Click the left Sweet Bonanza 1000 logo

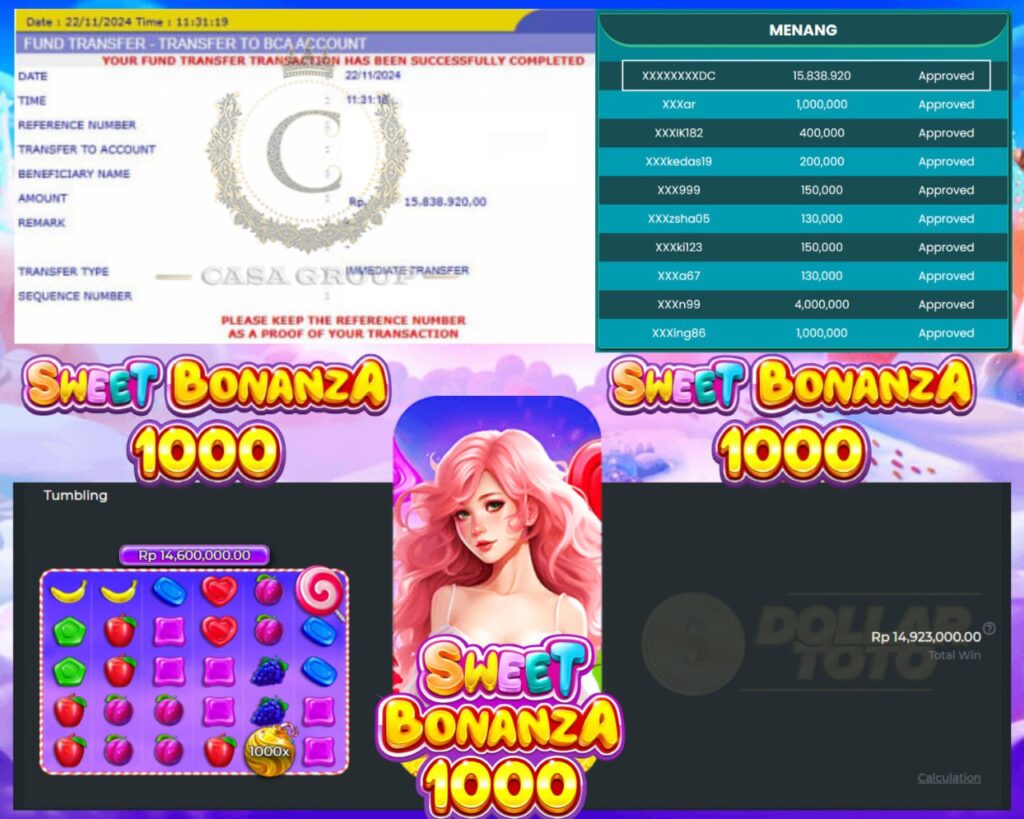(x=206, y=418)
